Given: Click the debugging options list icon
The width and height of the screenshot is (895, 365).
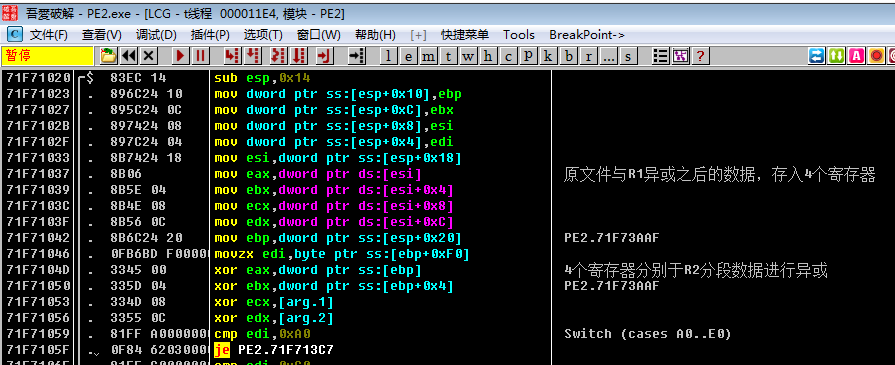Looking at the screenshot, I should (660, 55).
